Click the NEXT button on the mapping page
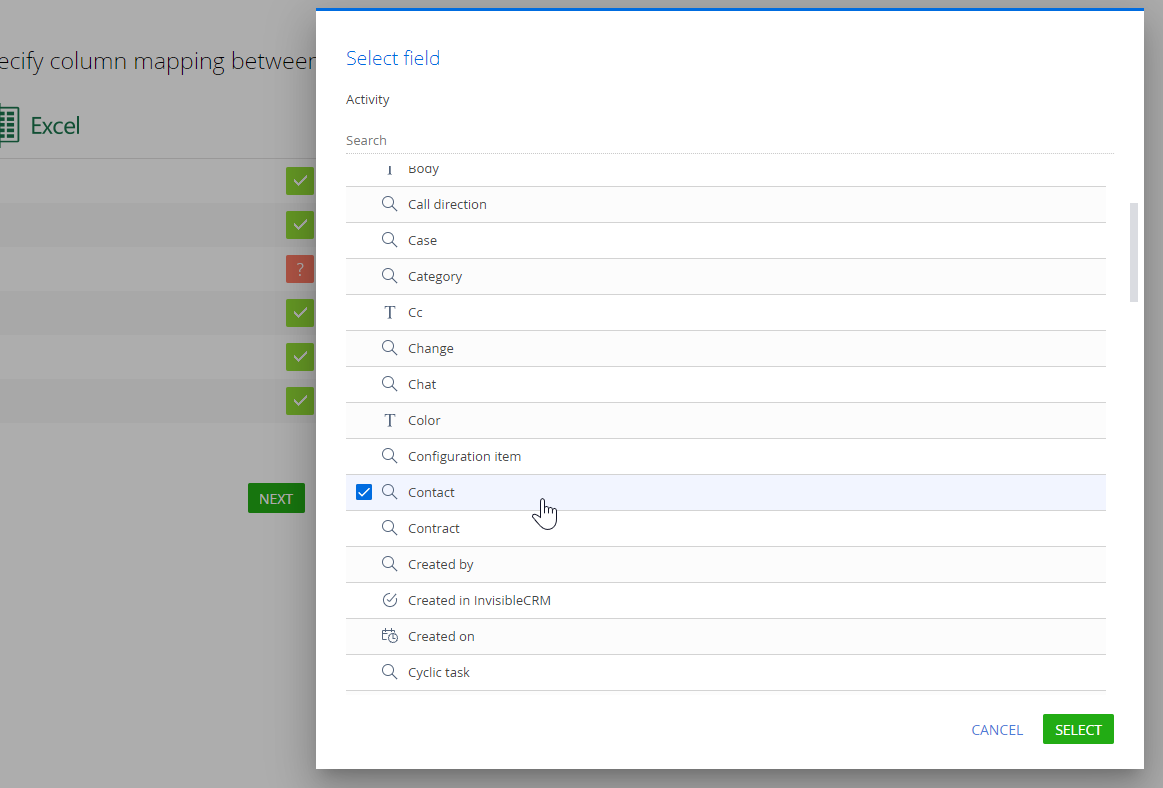 pyautogui.click(x=276, y=499)
